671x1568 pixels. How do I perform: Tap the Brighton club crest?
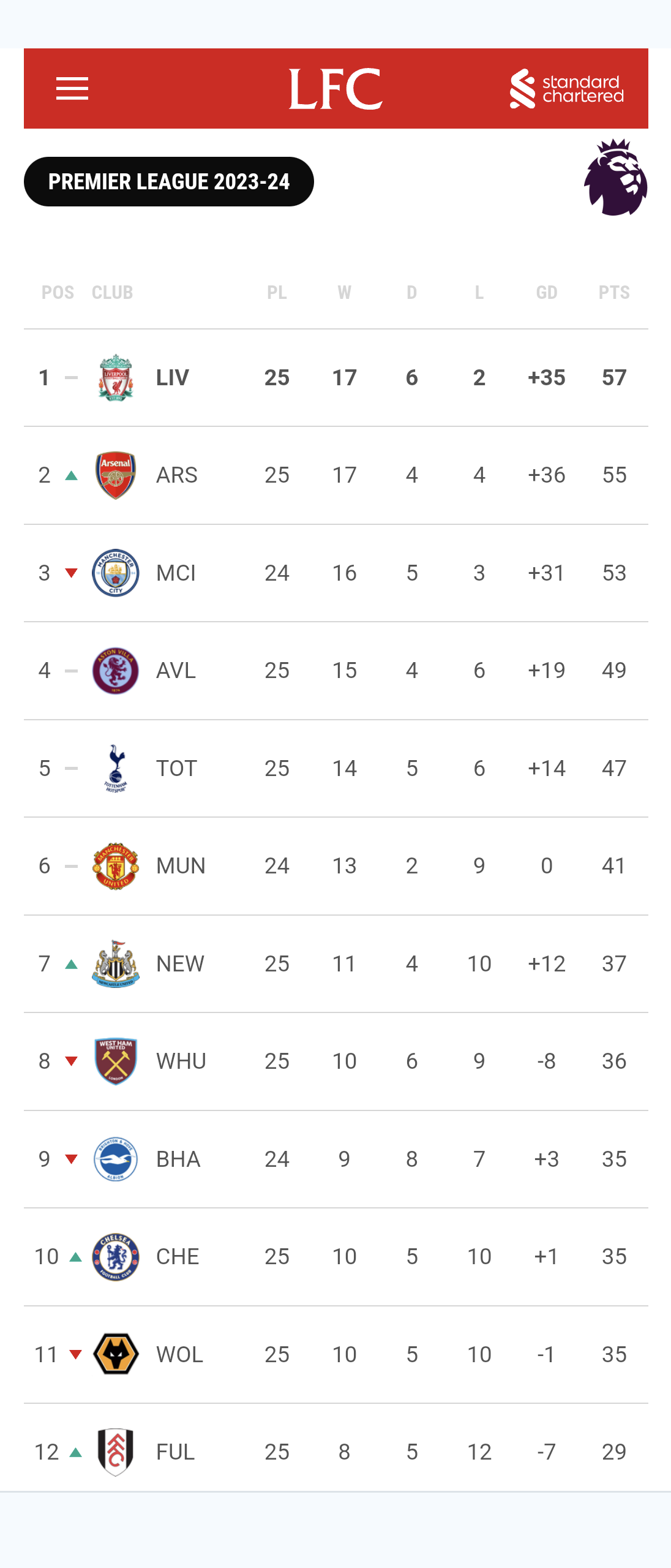tap(116, 1159)
